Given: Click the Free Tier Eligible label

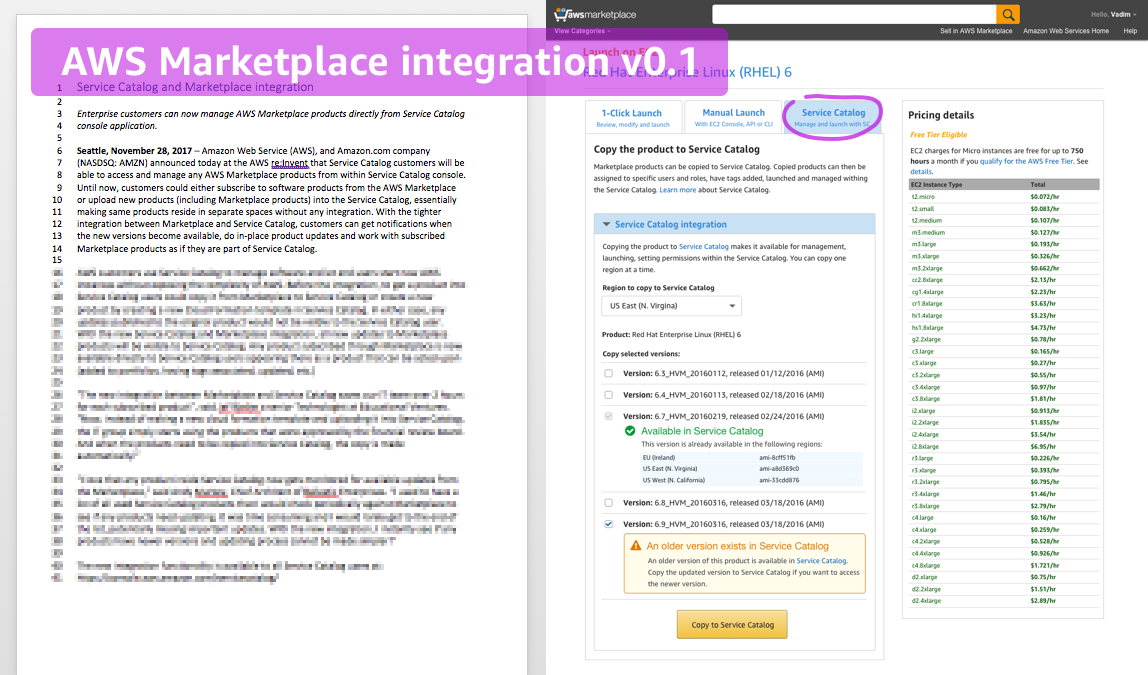Looking at the screenshot, I should (x=939, y=135).
